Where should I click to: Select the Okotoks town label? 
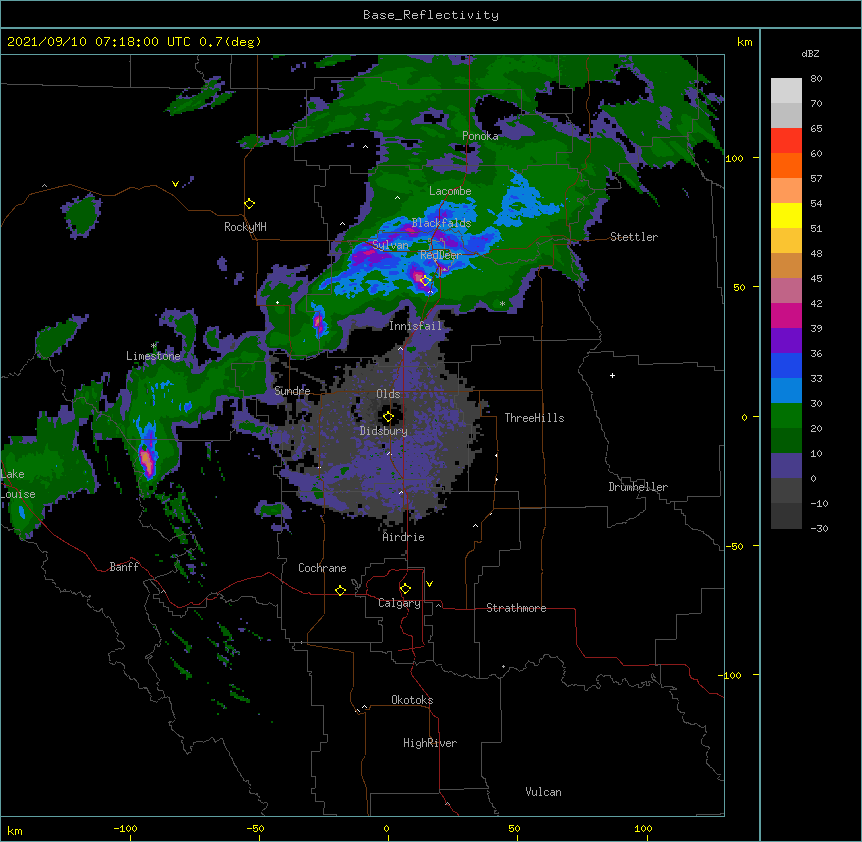[412, 700]
